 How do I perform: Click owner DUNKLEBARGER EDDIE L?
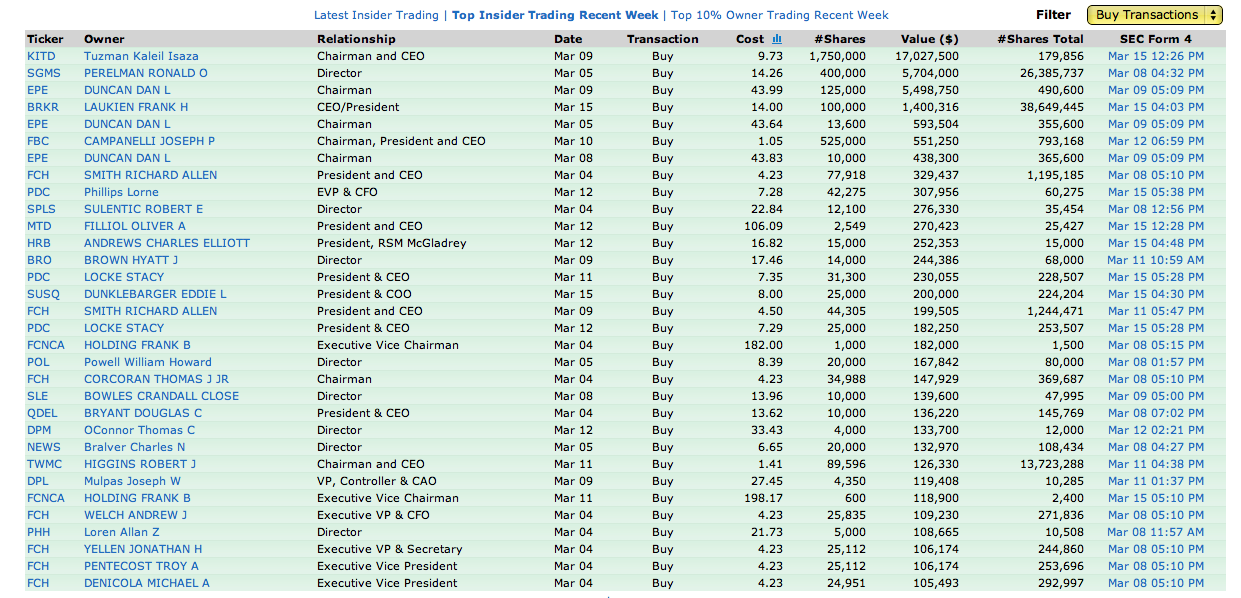[155, 294]
